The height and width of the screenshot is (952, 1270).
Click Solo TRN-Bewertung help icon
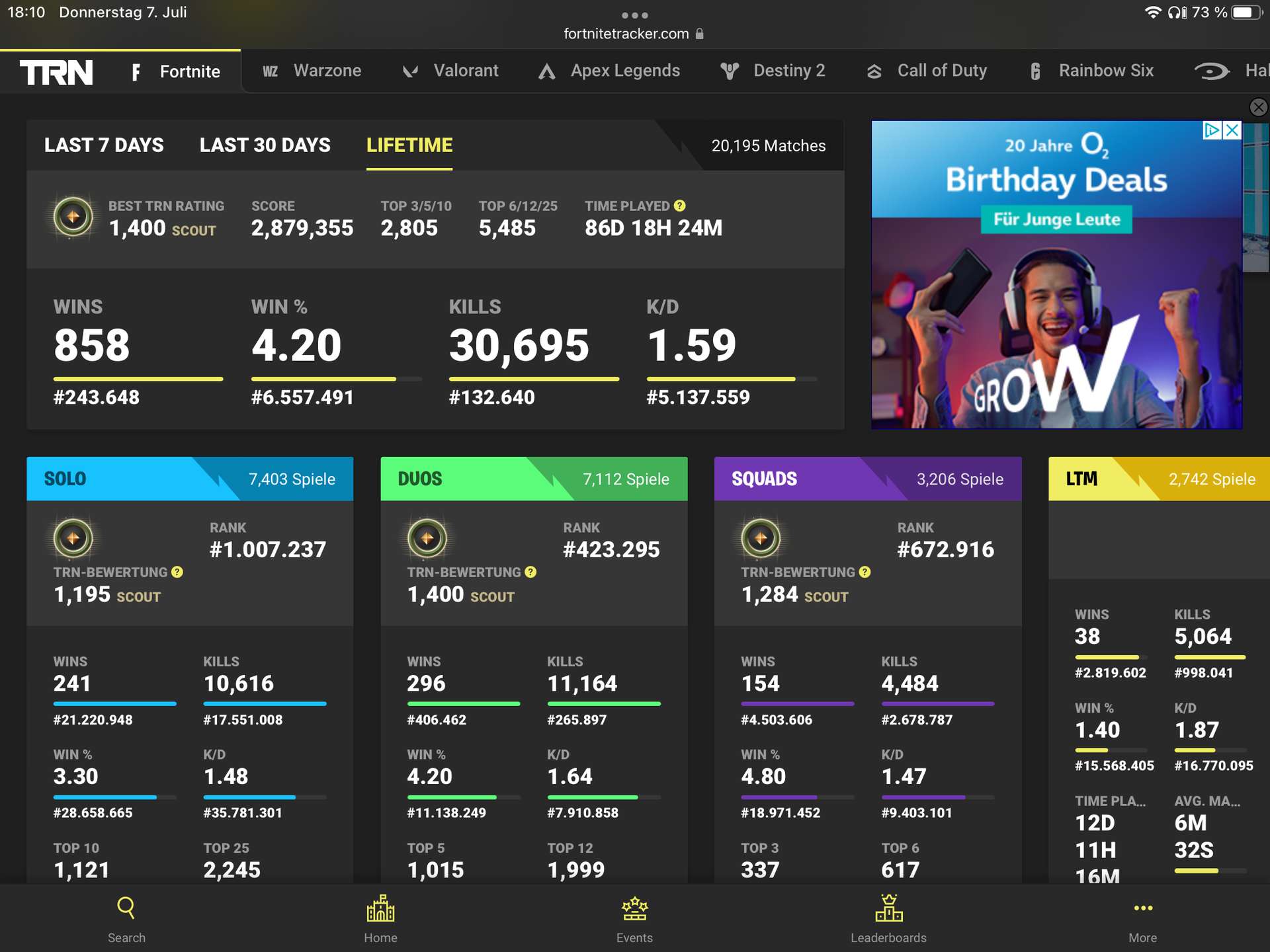click(x=177, y=572)
